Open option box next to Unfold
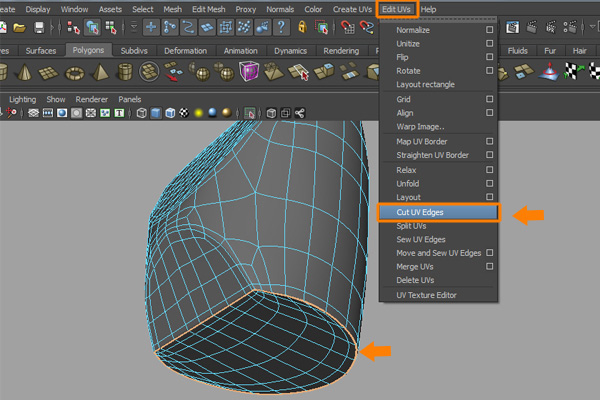The image size is (600, 400). click(489, 184)
